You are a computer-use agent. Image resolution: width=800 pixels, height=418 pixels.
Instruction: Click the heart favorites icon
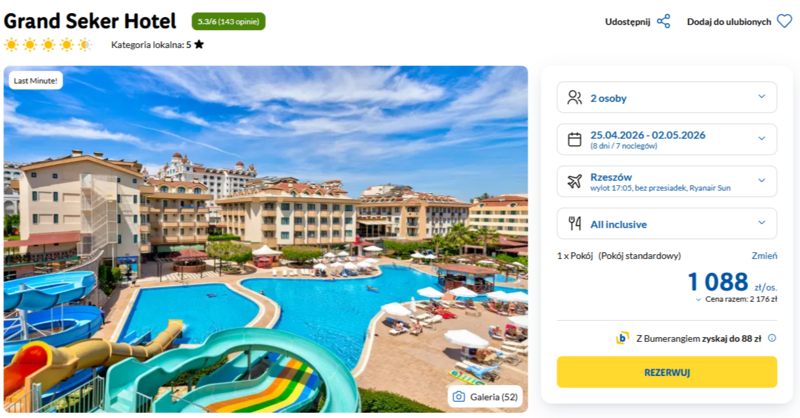(x=784, y=21)
